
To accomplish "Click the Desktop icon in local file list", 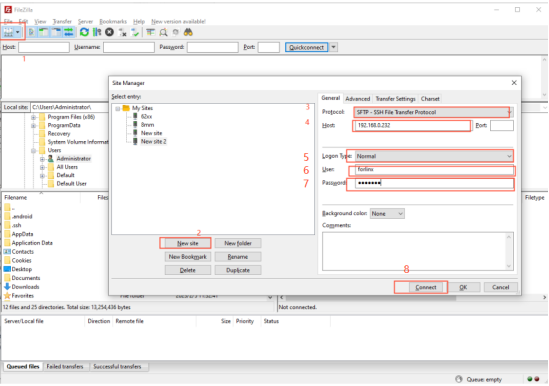I will pyautogui.click(x=7, y=269).
